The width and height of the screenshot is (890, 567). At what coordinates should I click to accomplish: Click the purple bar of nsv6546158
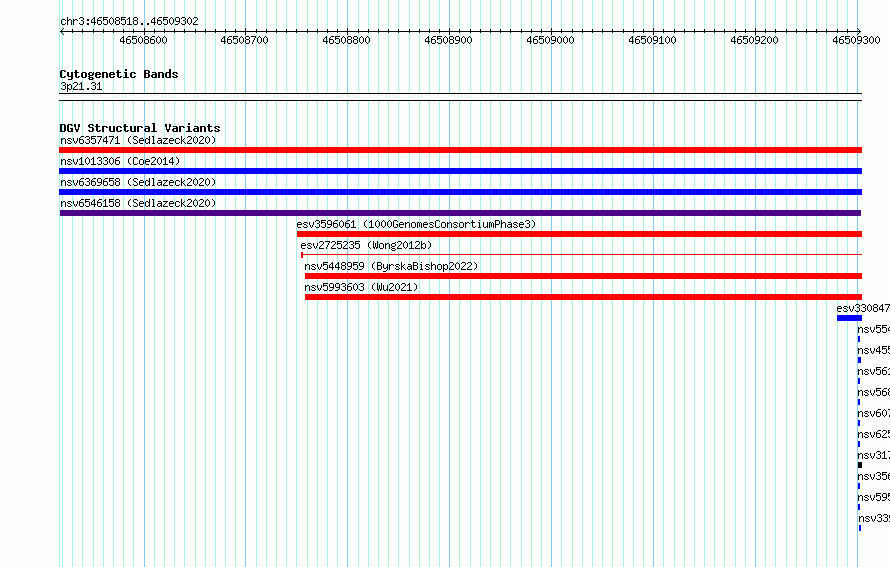click(x=460, y=213)
